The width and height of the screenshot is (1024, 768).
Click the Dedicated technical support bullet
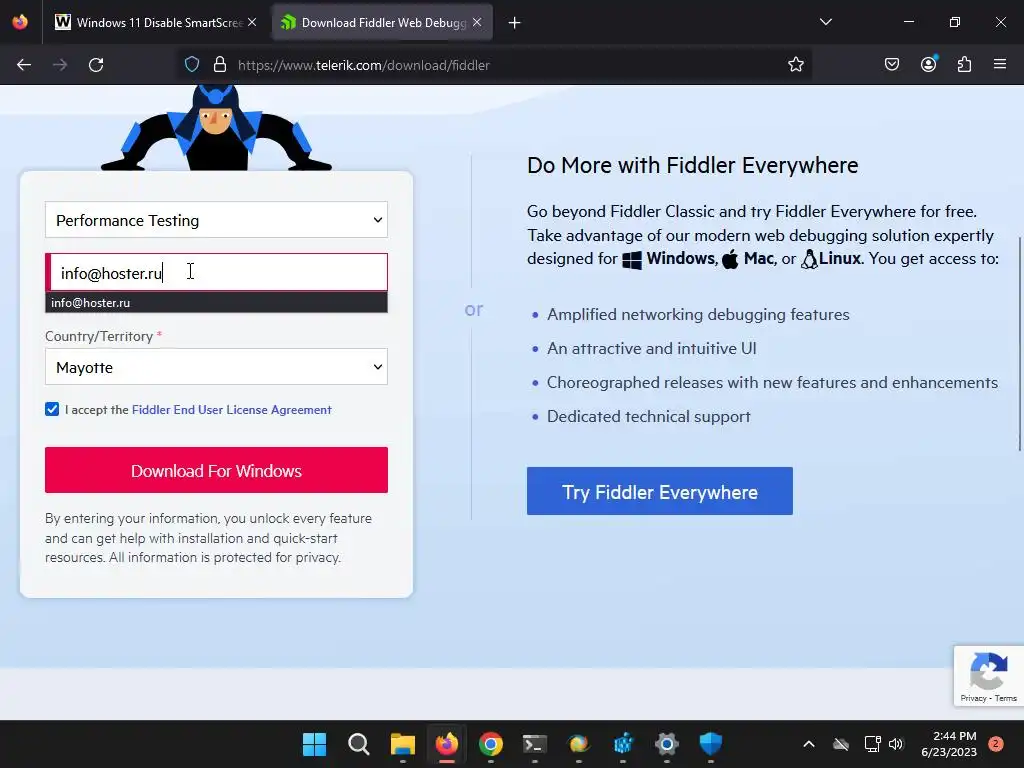click(x=648, y=417)
